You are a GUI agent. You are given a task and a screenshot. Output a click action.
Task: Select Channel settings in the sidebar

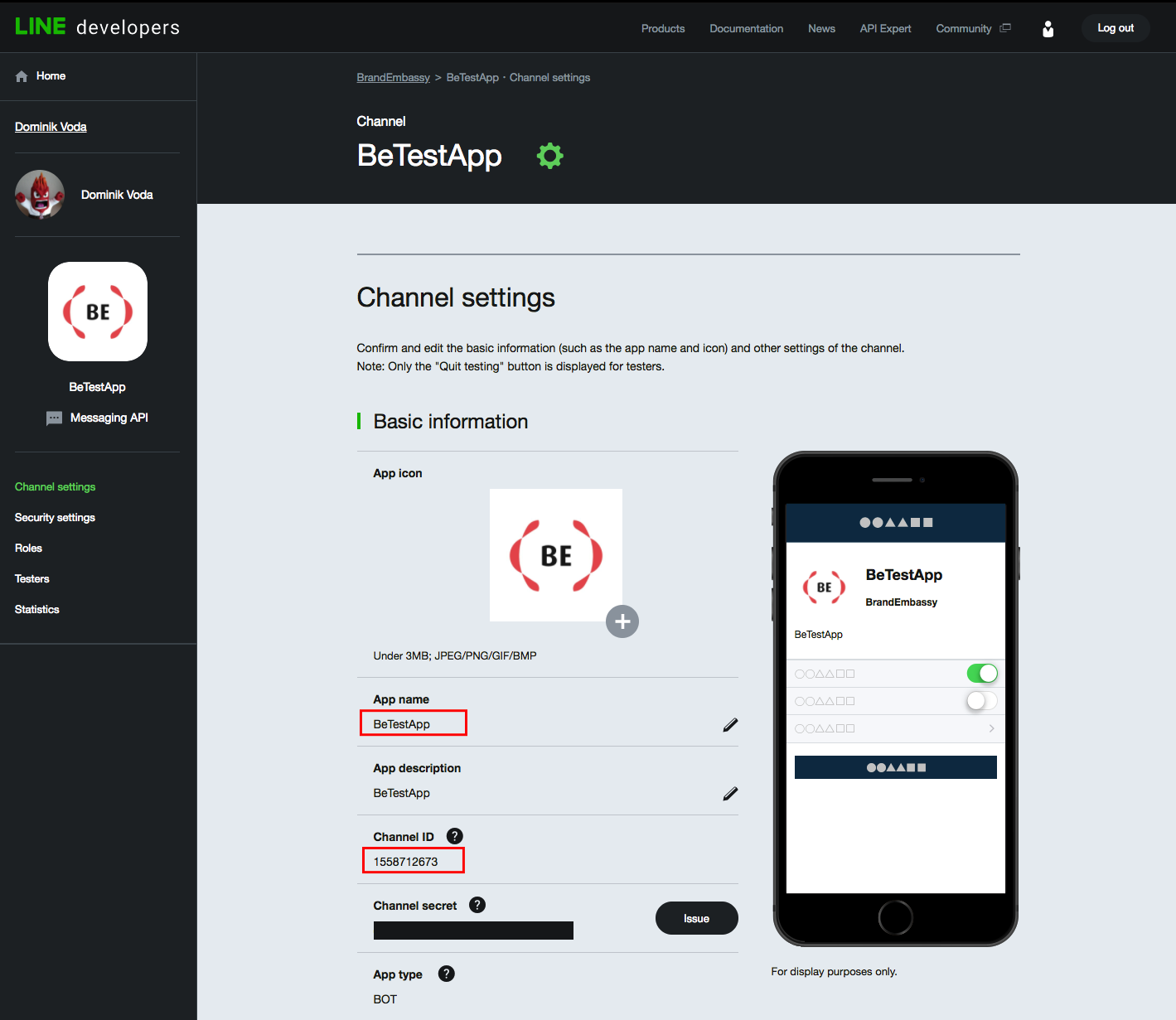coord(55,486)
